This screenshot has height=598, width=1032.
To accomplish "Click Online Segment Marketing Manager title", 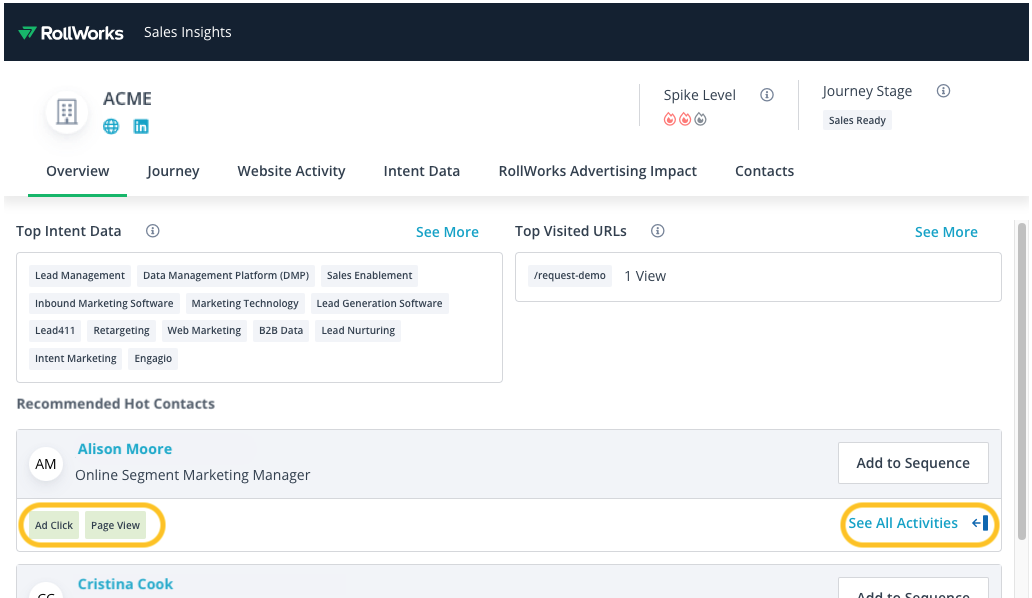I will pyautogui.click(x=193, y=475).
